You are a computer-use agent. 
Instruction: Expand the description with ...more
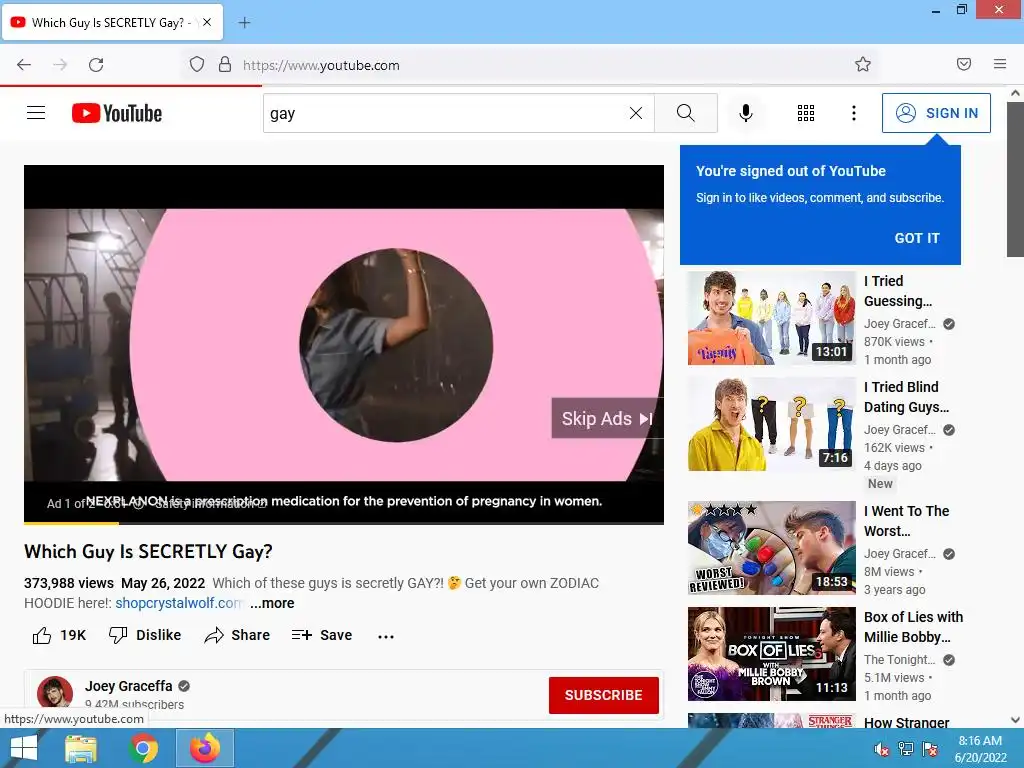[x=272, y=603]
